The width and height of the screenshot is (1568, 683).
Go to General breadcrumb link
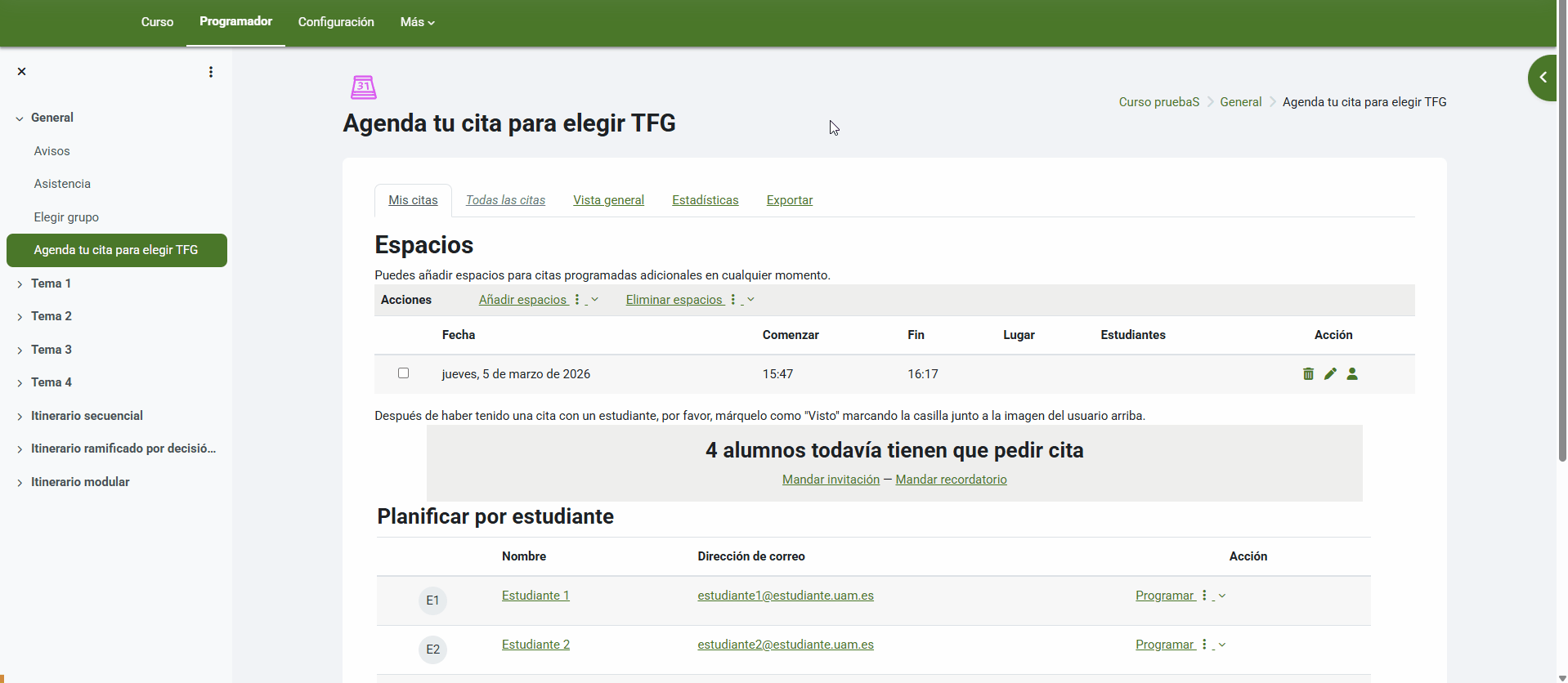pyautogui.click(x=1240, y=102)
